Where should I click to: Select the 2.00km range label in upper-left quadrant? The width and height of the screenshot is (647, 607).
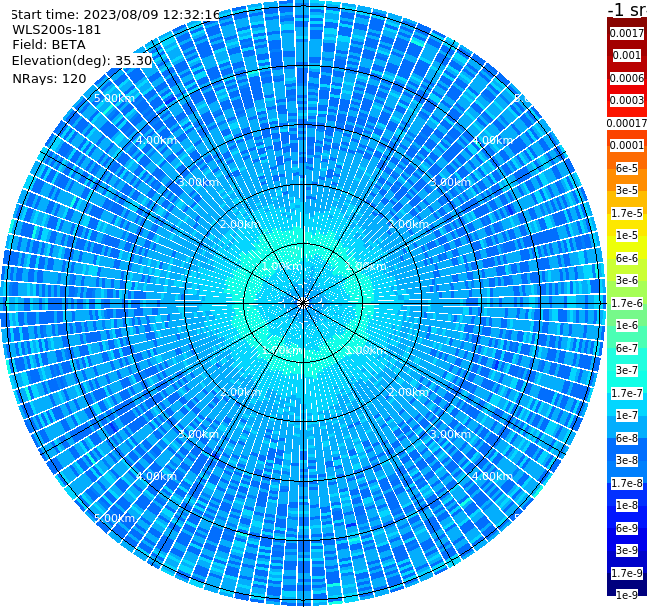click(x=241, y=224)
